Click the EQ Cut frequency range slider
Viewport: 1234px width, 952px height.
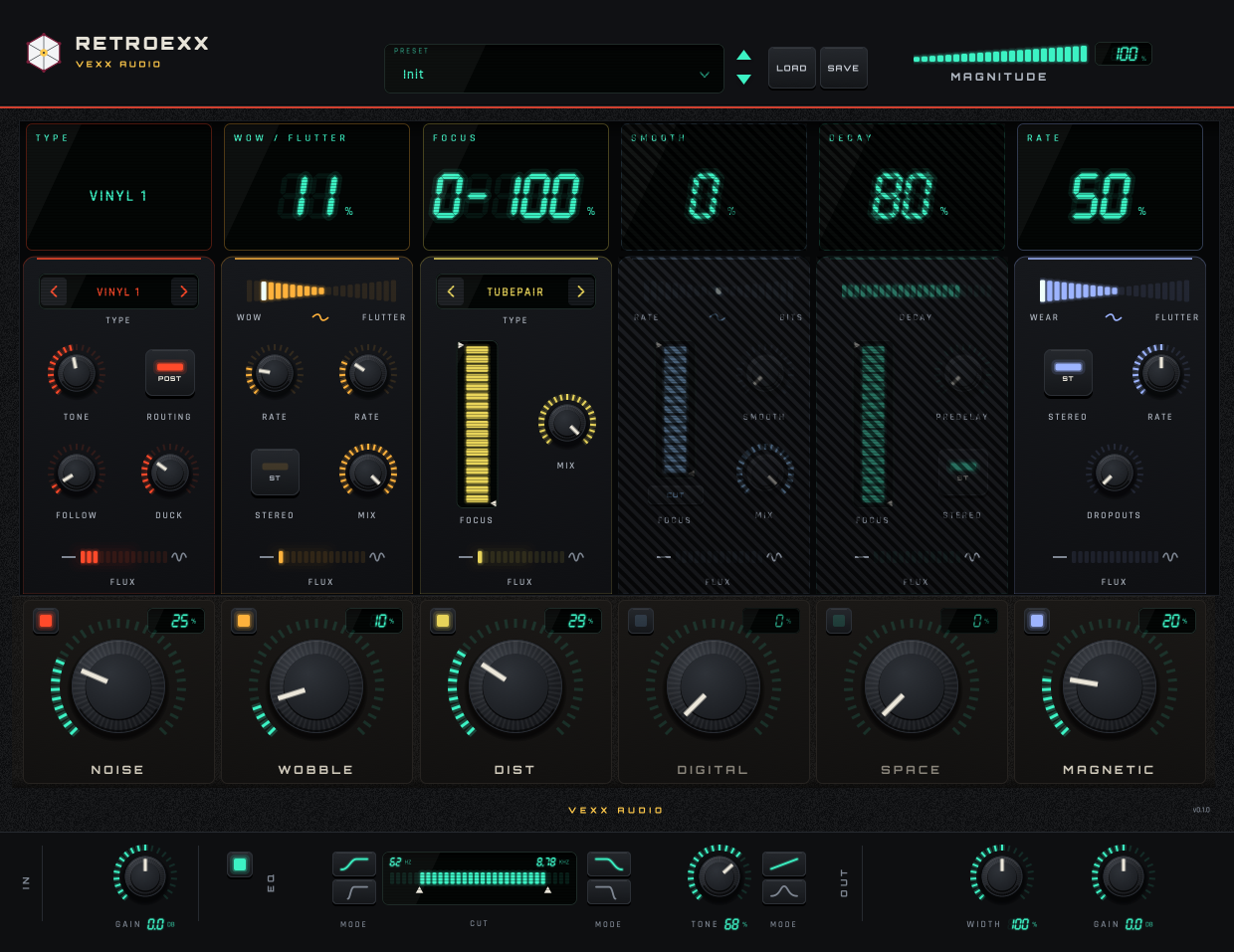pos(480,878)
